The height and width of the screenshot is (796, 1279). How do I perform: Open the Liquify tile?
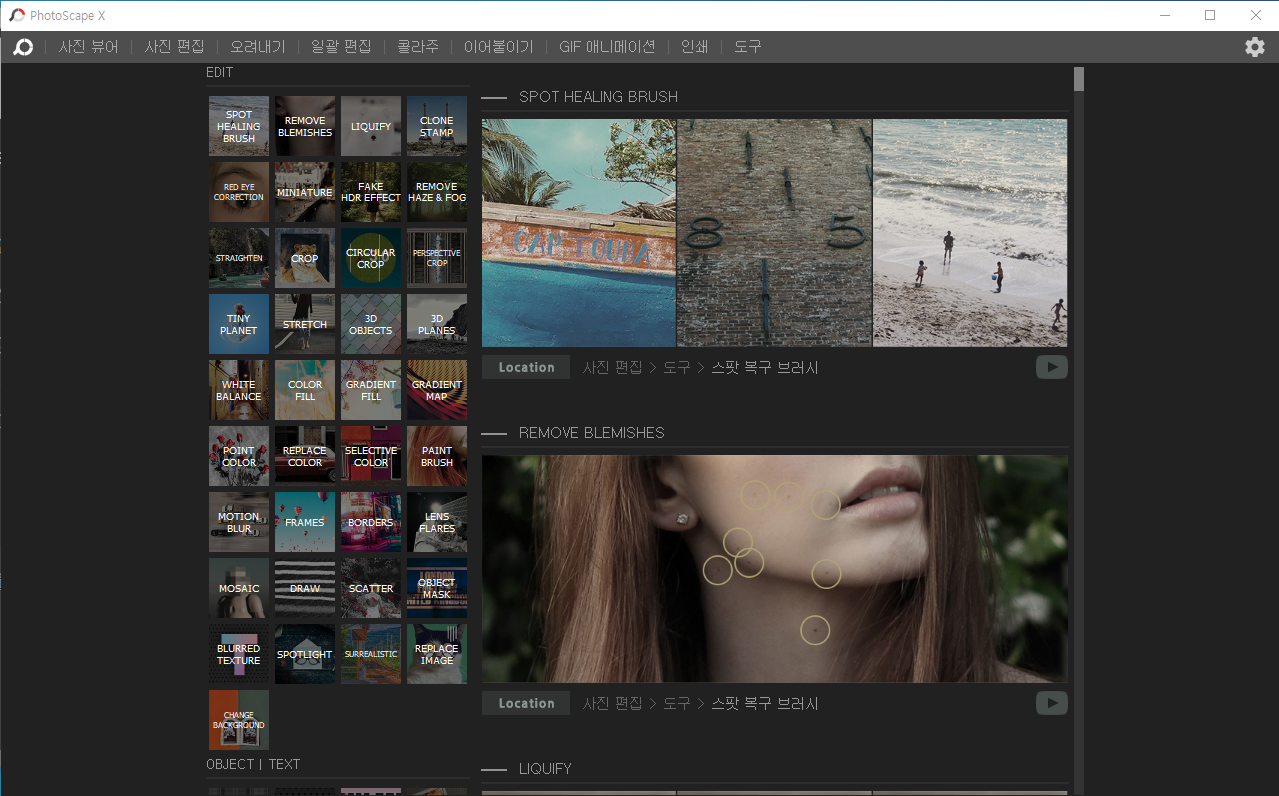coord(371,126)
